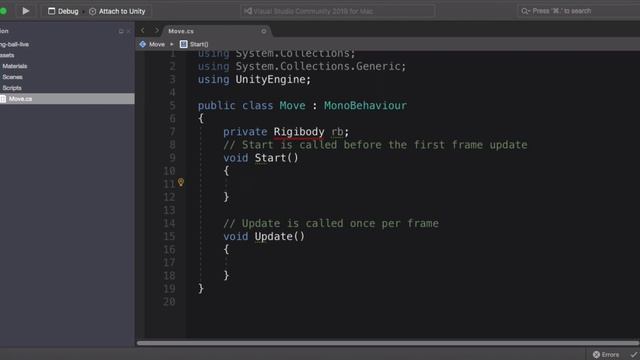Click the Move class breadcrumb icon
Image resolution: width=640 pixels, height=360 pixels.
[x=142, y=44]
